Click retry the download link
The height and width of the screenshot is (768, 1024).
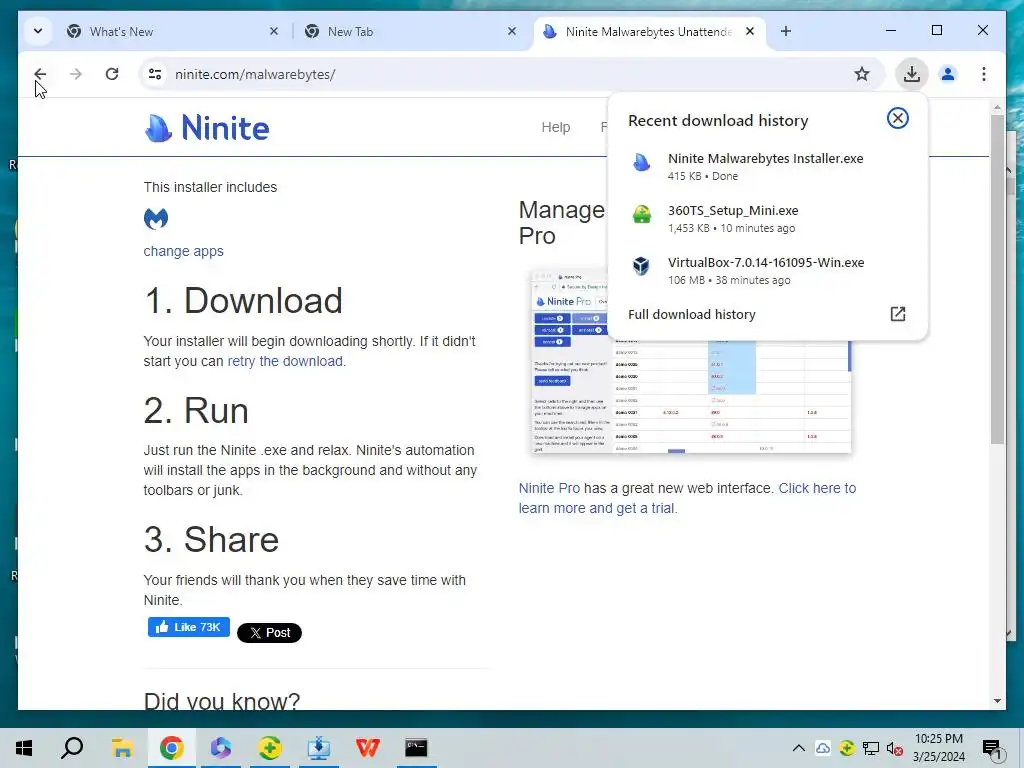click(285, 361)
